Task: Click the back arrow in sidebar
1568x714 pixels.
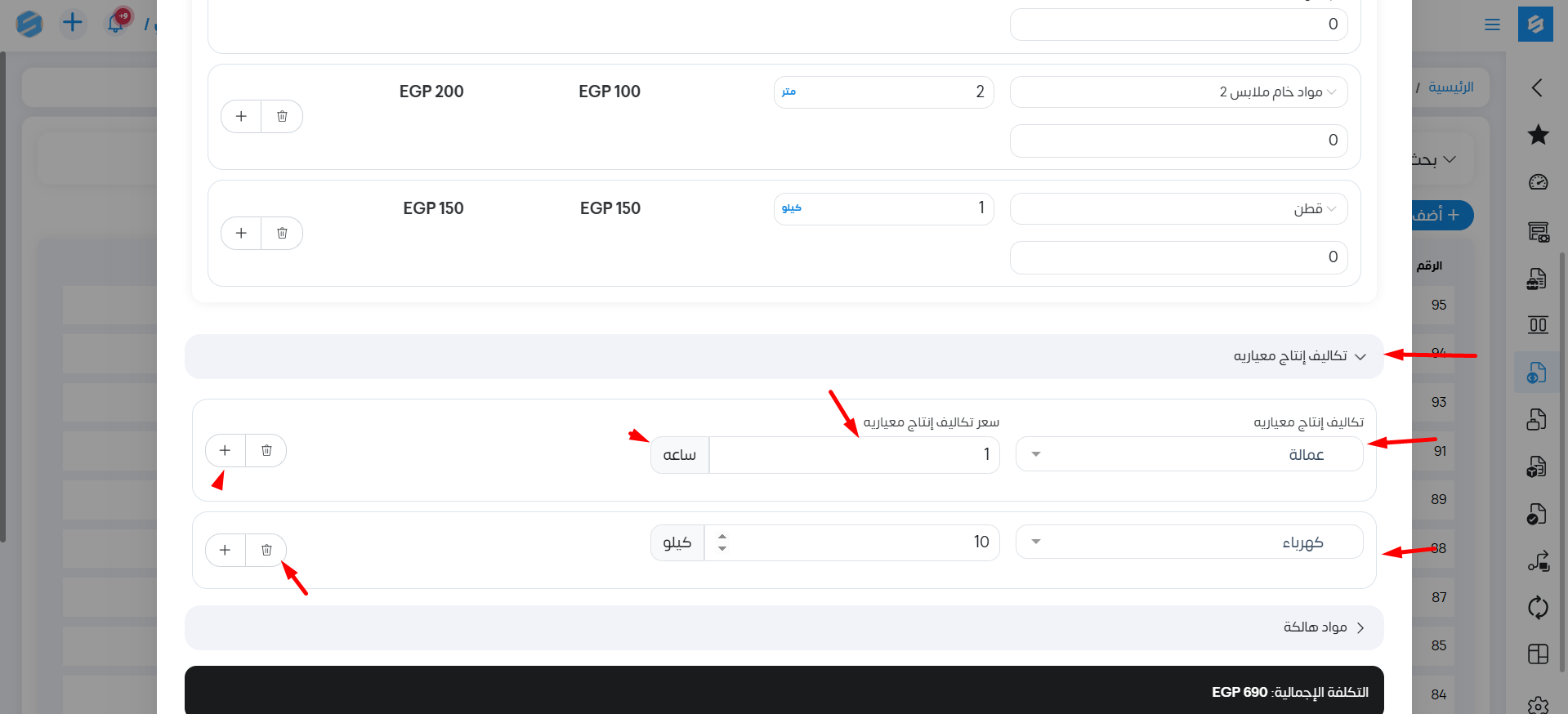Action: tap(1537, 87)
